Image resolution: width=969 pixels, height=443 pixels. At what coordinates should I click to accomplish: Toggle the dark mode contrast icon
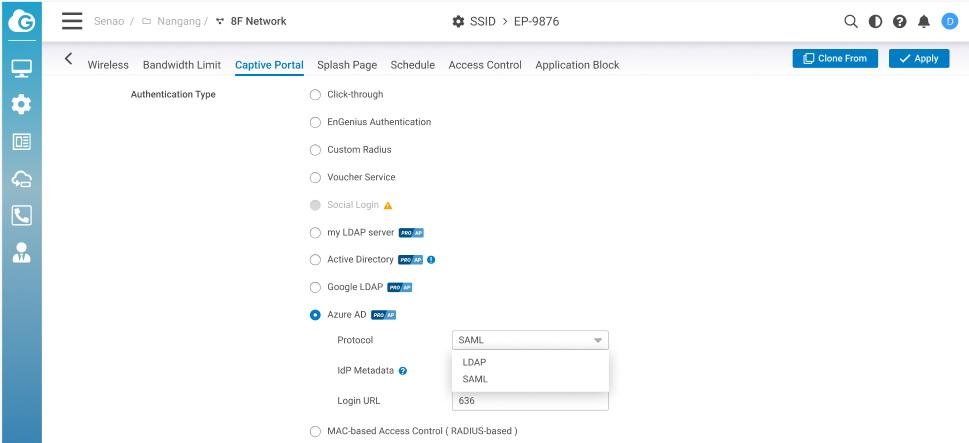click(x=876, y=22)
